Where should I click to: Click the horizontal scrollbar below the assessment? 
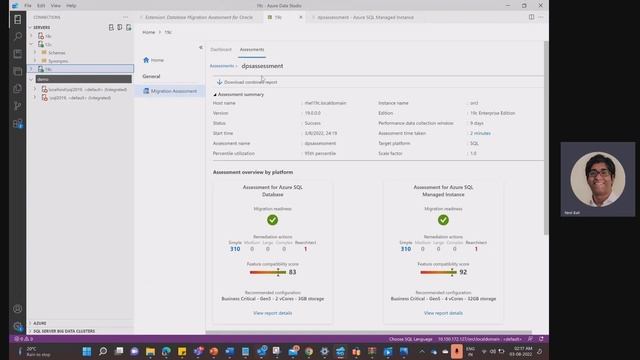[x=369, y=332]
